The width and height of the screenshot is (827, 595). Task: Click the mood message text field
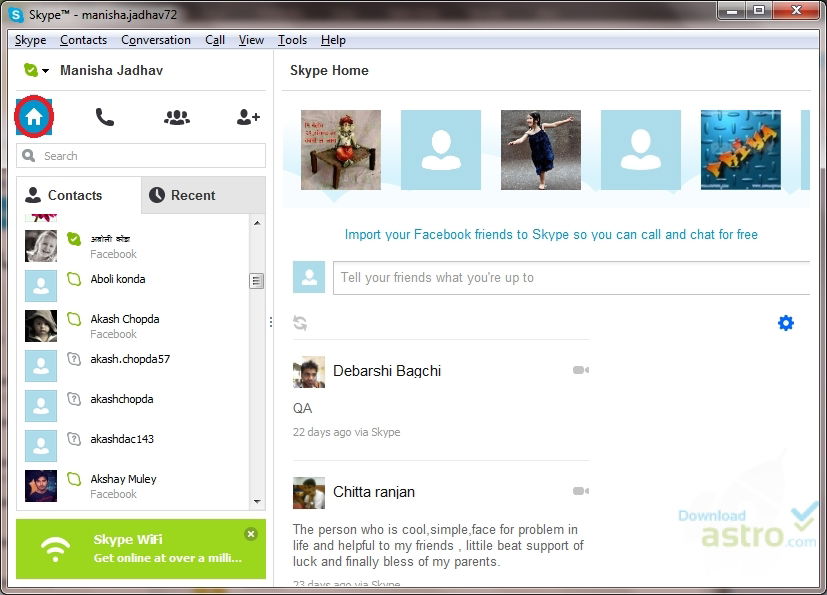[x=571, y=277]
